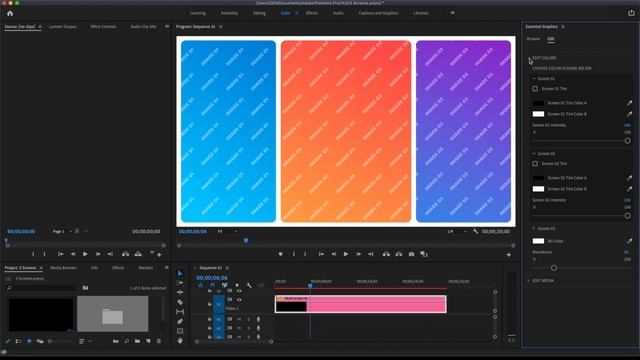
Task: Click Lift button in Program monitor
Action: pyautogui.click(x=386, y=254)
